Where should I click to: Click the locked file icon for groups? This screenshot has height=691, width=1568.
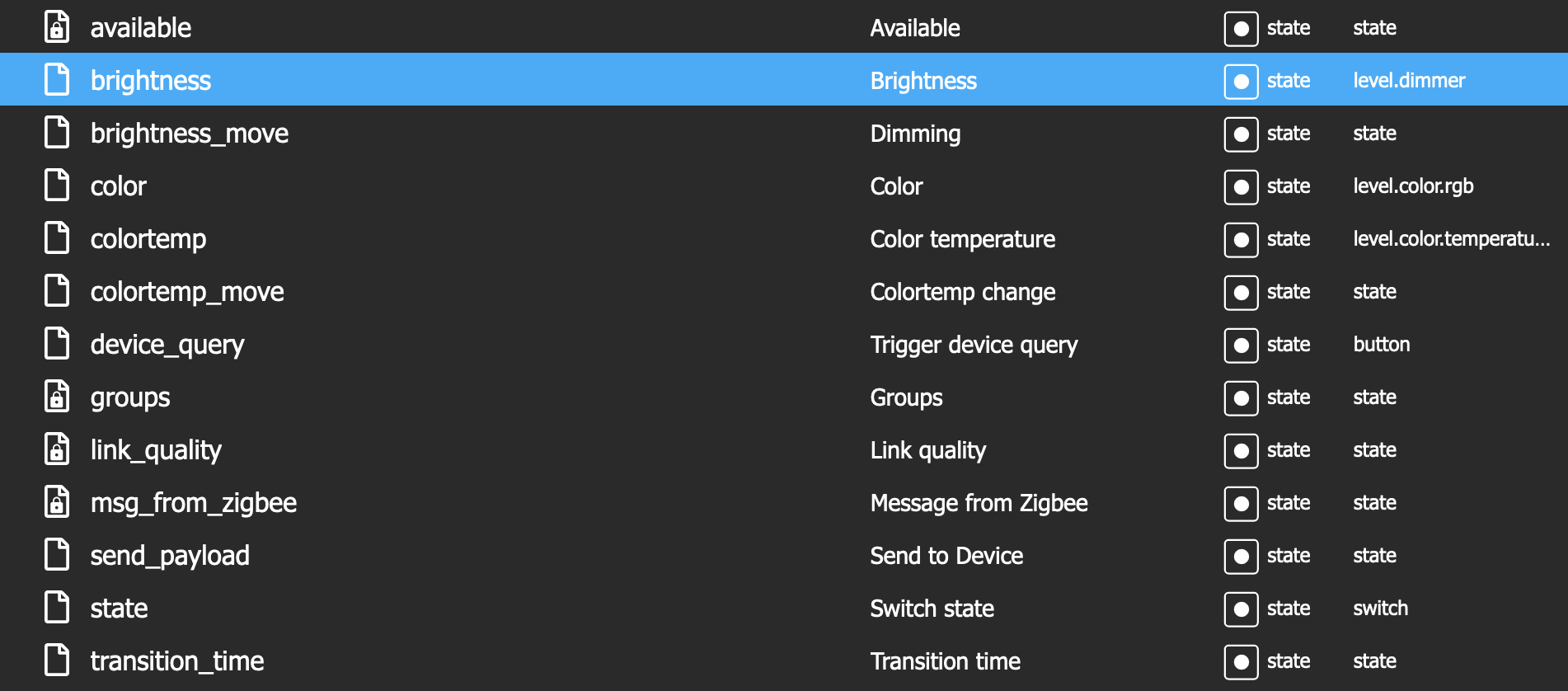coord(57,397)
